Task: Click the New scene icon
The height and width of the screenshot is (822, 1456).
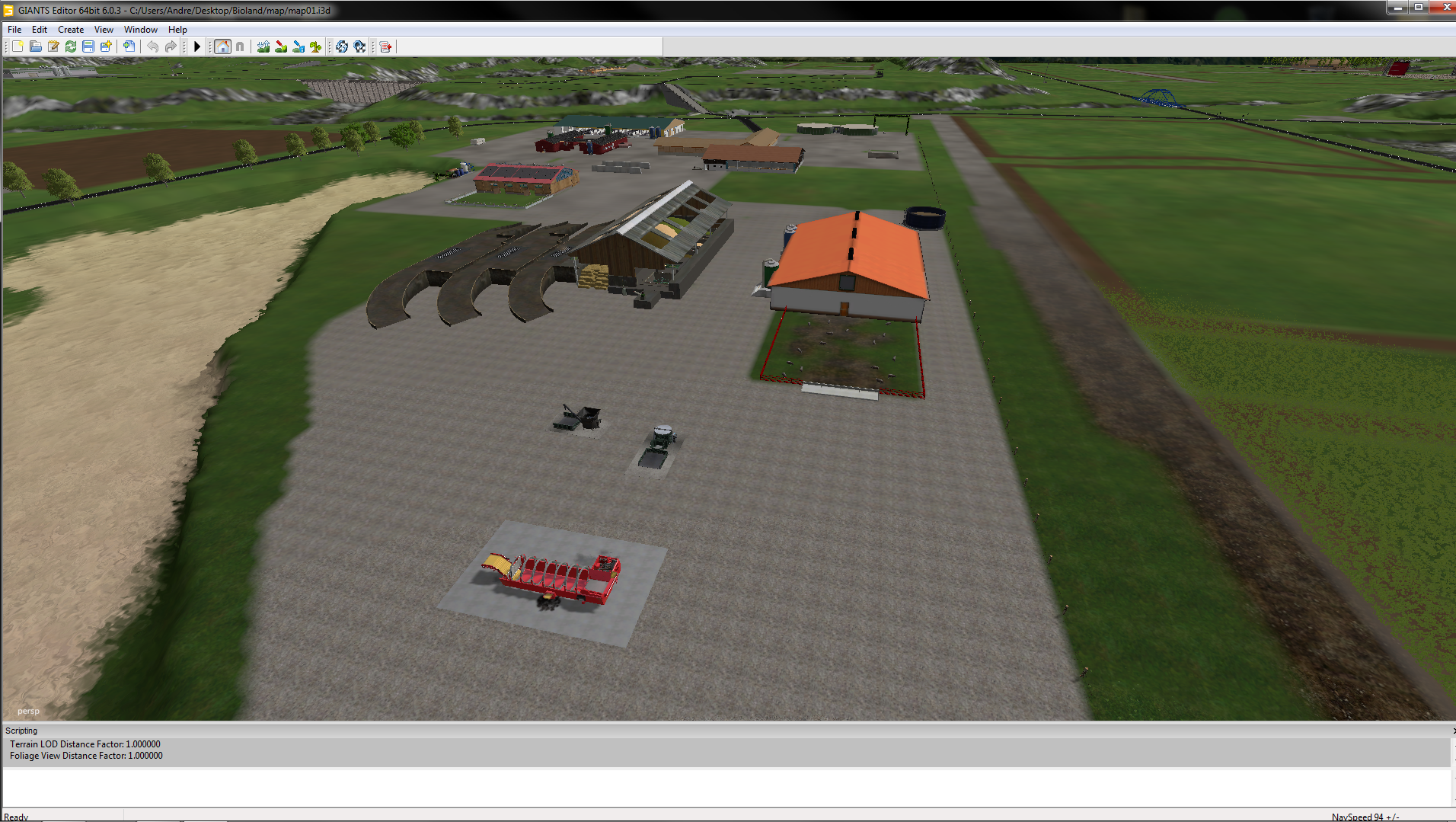Action: tap(18, 46)
